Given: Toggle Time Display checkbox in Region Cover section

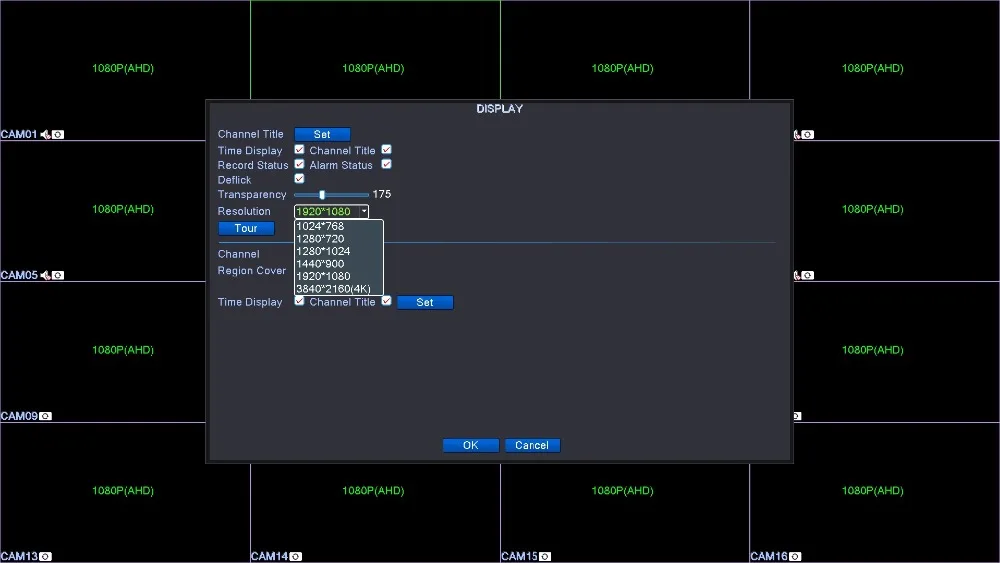Looking at the screenshot, I should click(x=299, y=301).
